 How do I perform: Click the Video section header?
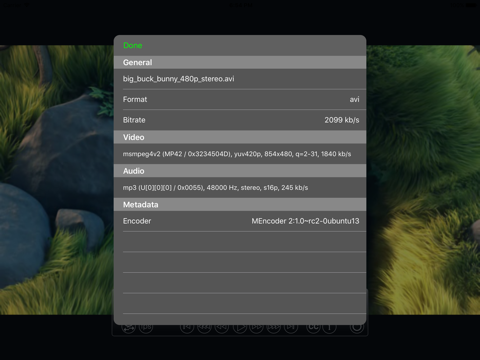(240, 137)
